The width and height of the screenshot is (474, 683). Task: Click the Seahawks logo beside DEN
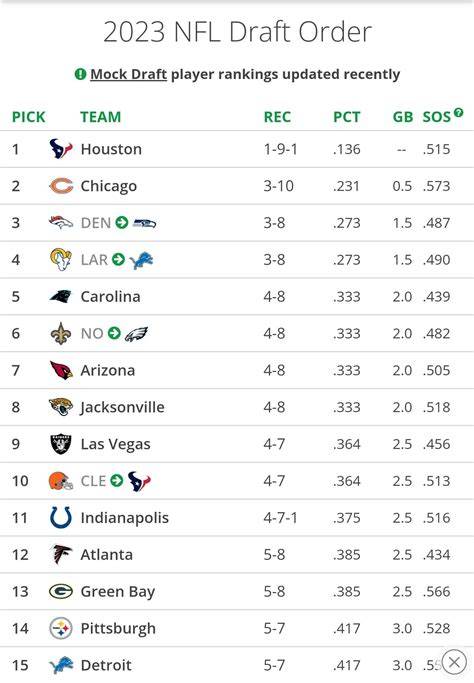[144, 223]
